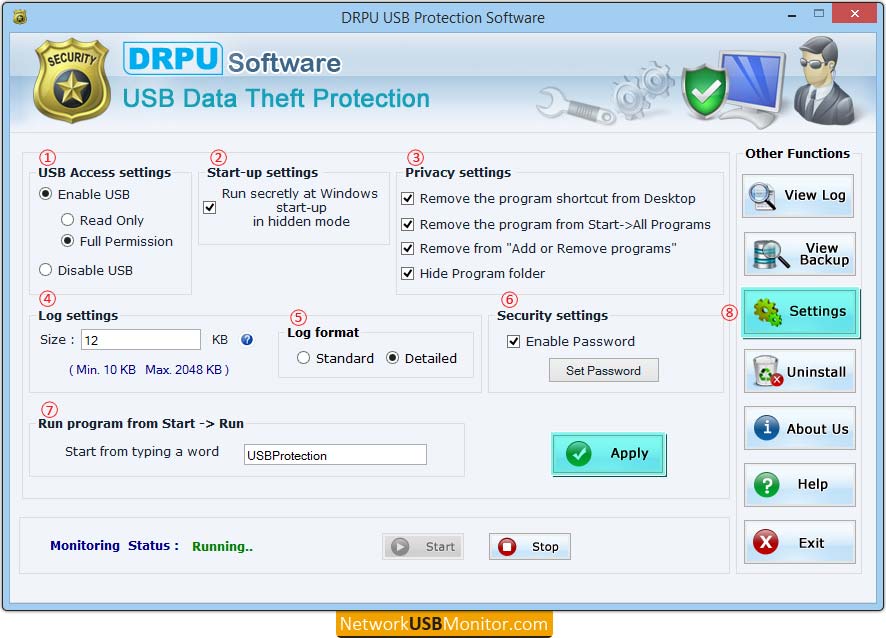
Task: Toggle Remove from "Add or Remove programs"
Action: tap(407, 248)
